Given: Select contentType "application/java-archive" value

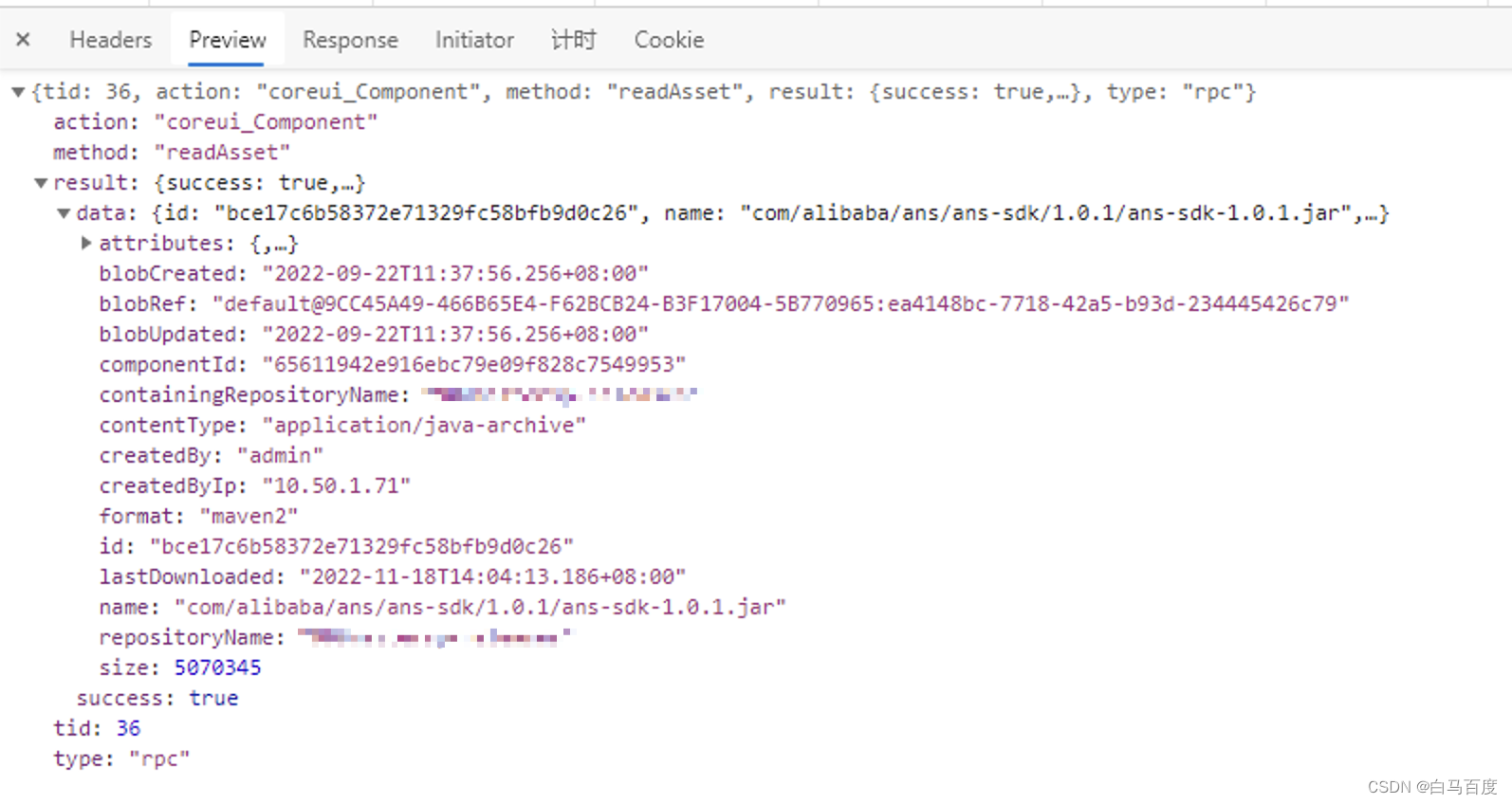Looking at the screenshot, I should click(424, 426).
